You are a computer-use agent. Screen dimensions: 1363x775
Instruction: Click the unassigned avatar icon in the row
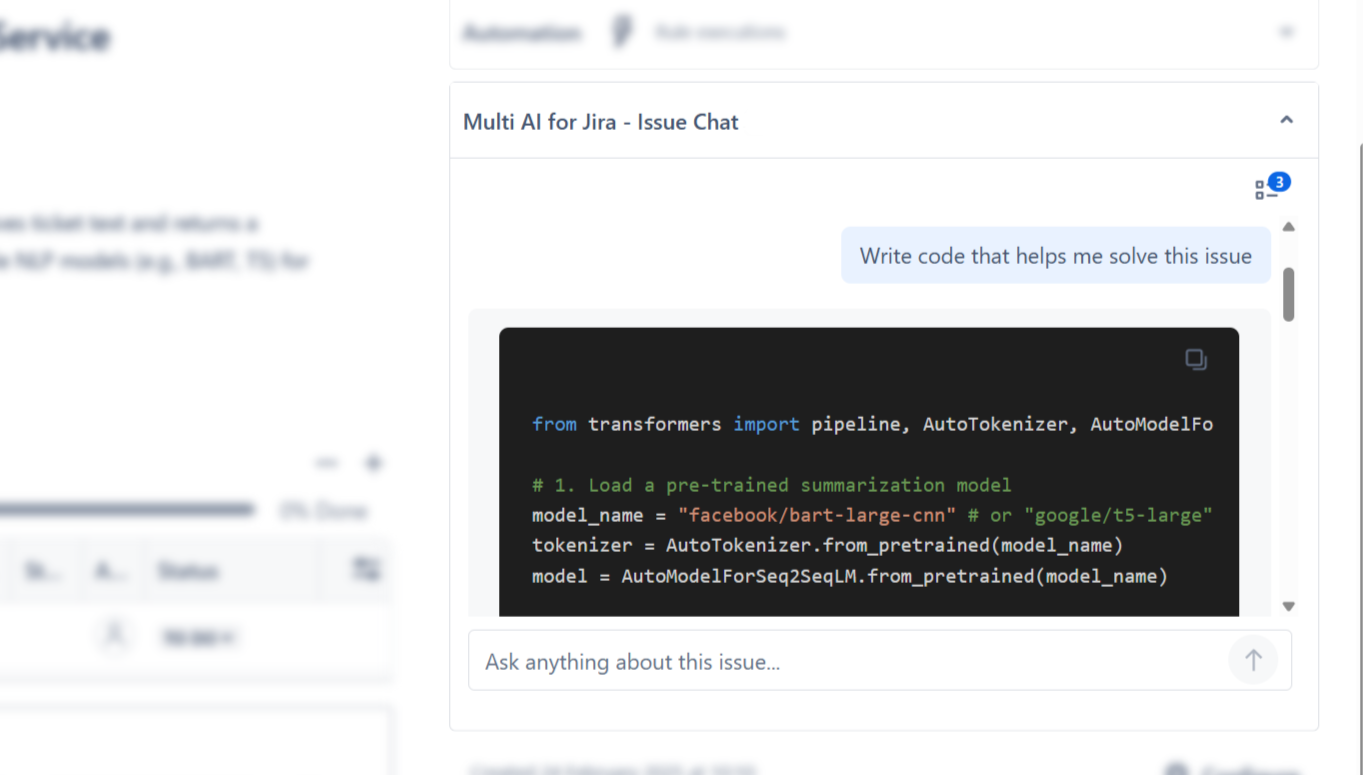click(115, 636)
